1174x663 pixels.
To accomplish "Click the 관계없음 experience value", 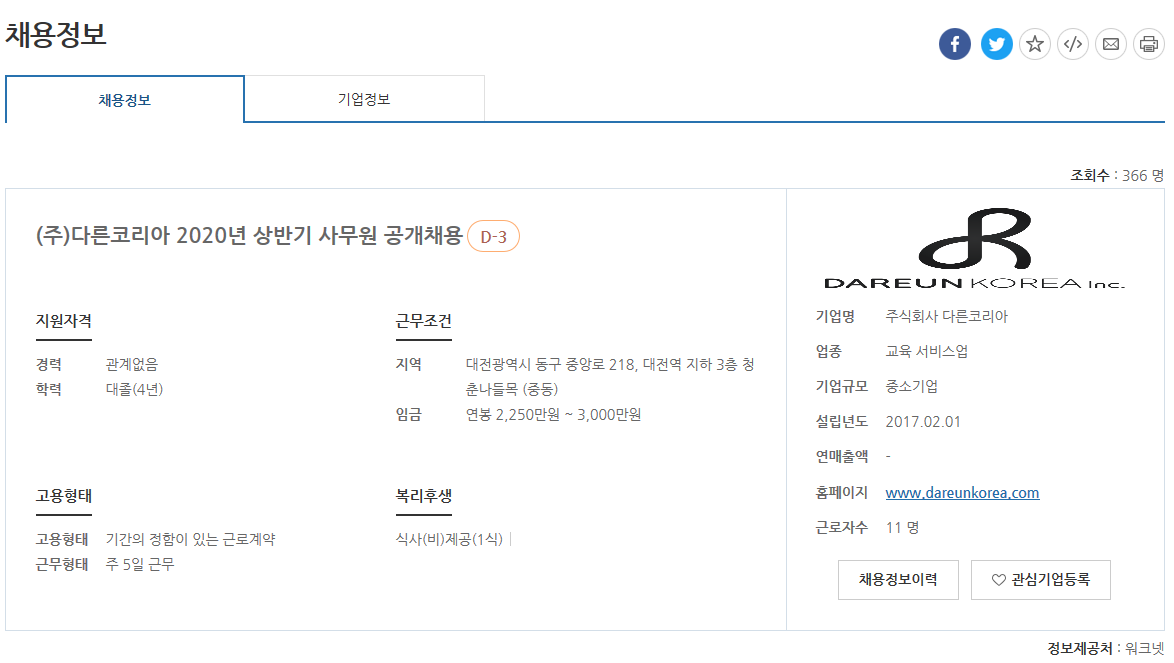I will point(132,364).
